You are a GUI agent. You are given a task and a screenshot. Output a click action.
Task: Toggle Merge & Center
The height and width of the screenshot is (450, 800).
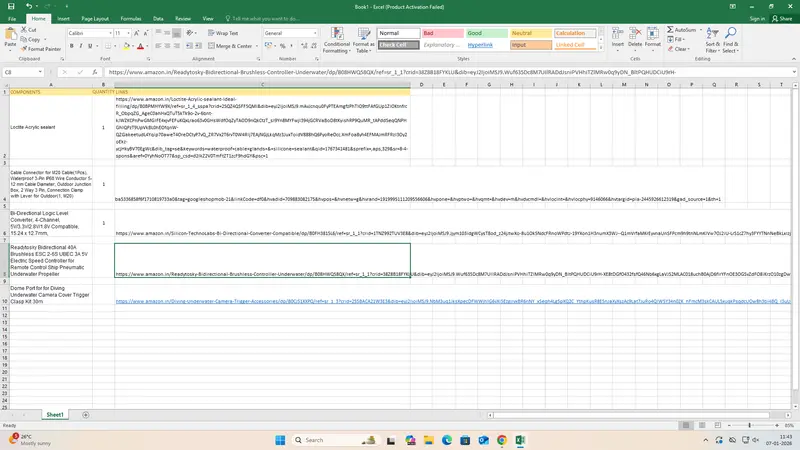(x=230, y=46)
